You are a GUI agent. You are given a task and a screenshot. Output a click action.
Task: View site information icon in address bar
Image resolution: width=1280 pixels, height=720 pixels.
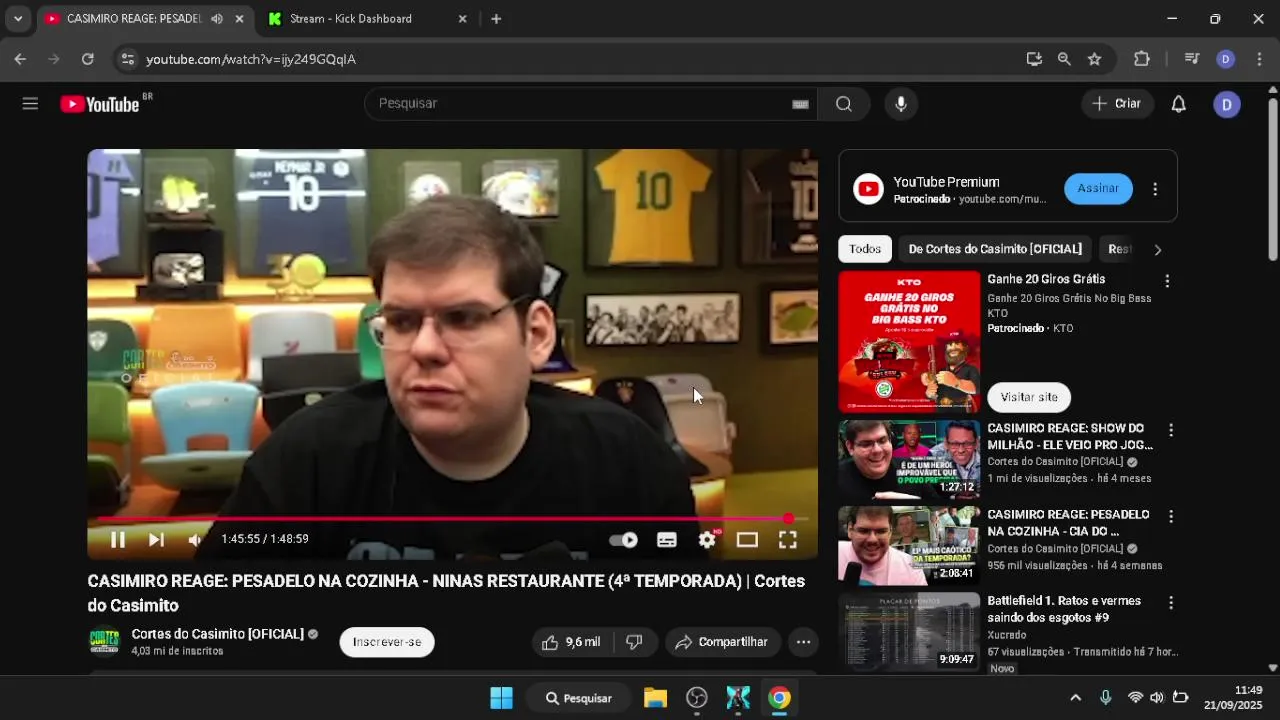click(127, 59)
